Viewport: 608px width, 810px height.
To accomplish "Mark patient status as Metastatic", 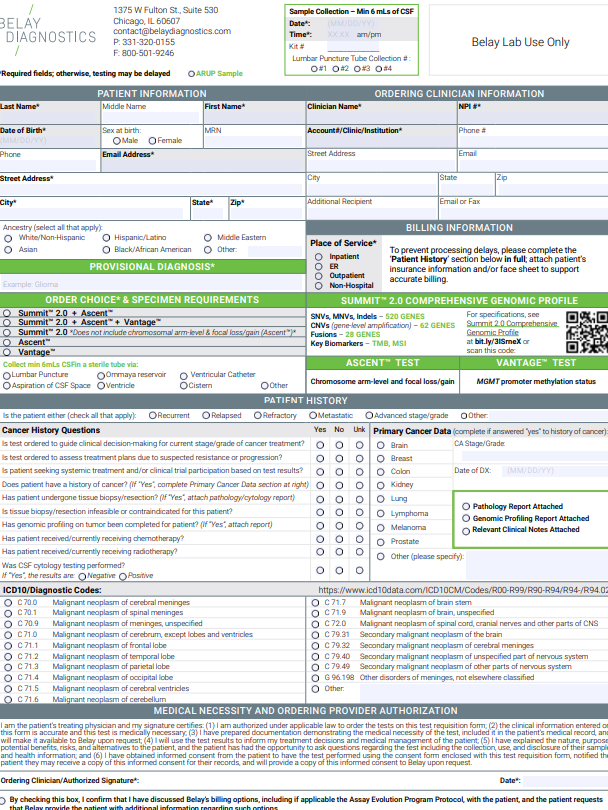I will (312, 415).
